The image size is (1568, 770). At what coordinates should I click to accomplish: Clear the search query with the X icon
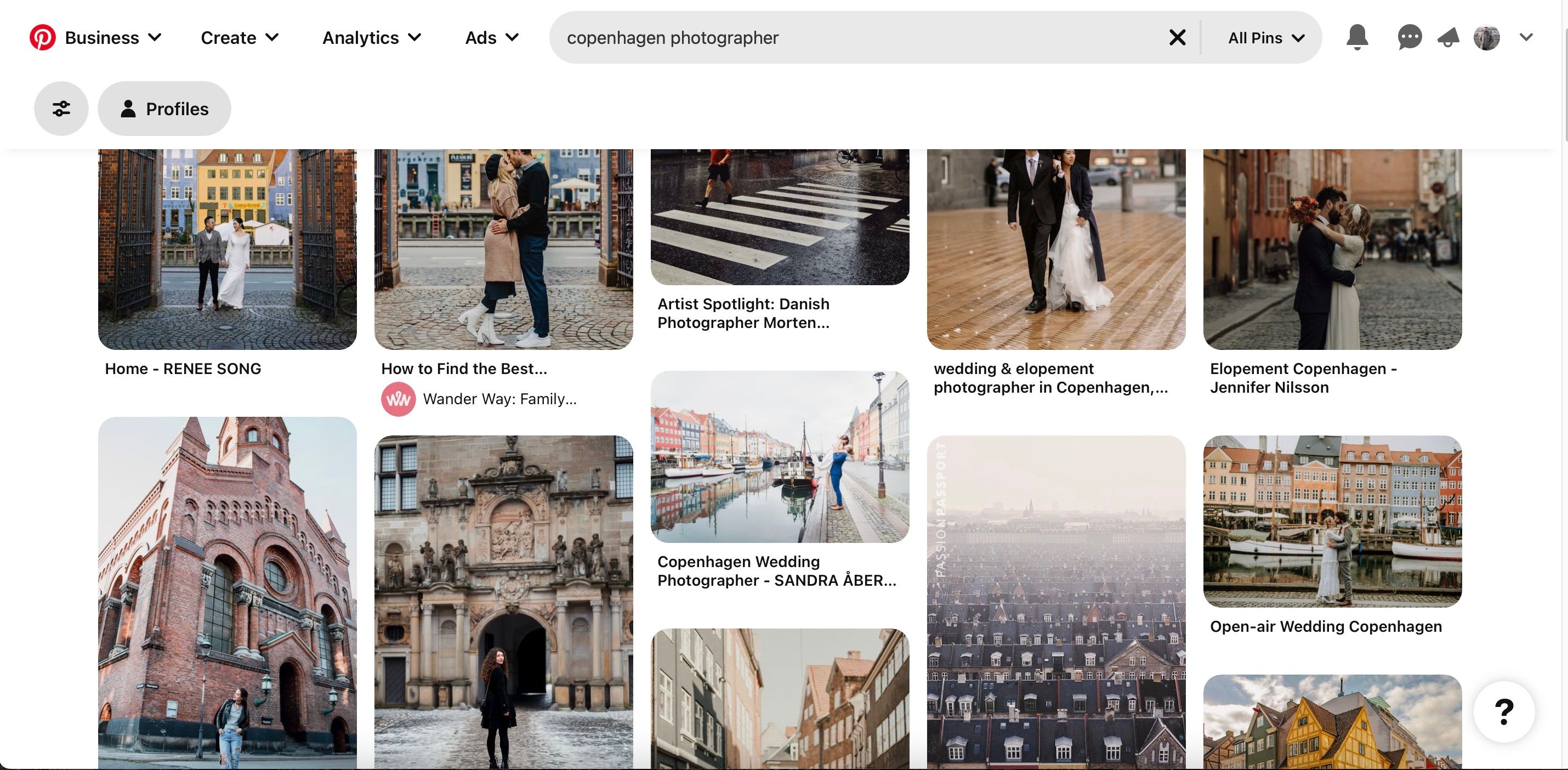point(1177,37)
